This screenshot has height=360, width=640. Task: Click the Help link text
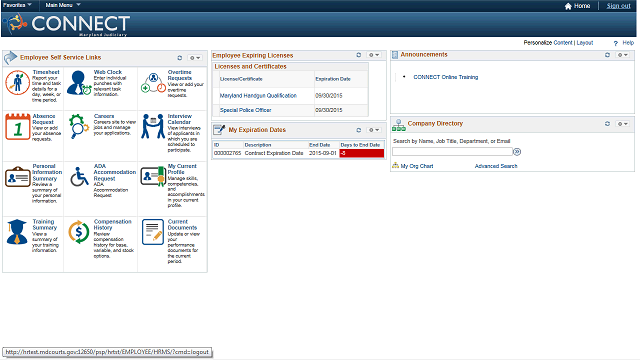(628, 42)
